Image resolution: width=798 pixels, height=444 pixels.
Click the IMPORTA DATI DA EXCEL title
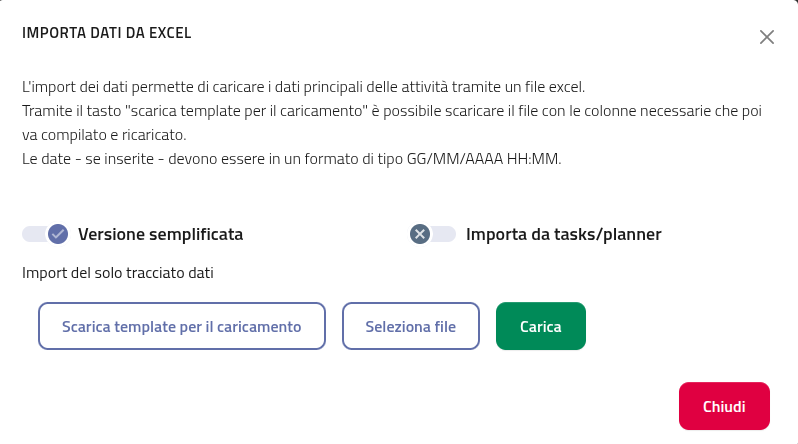coord(107,33)
